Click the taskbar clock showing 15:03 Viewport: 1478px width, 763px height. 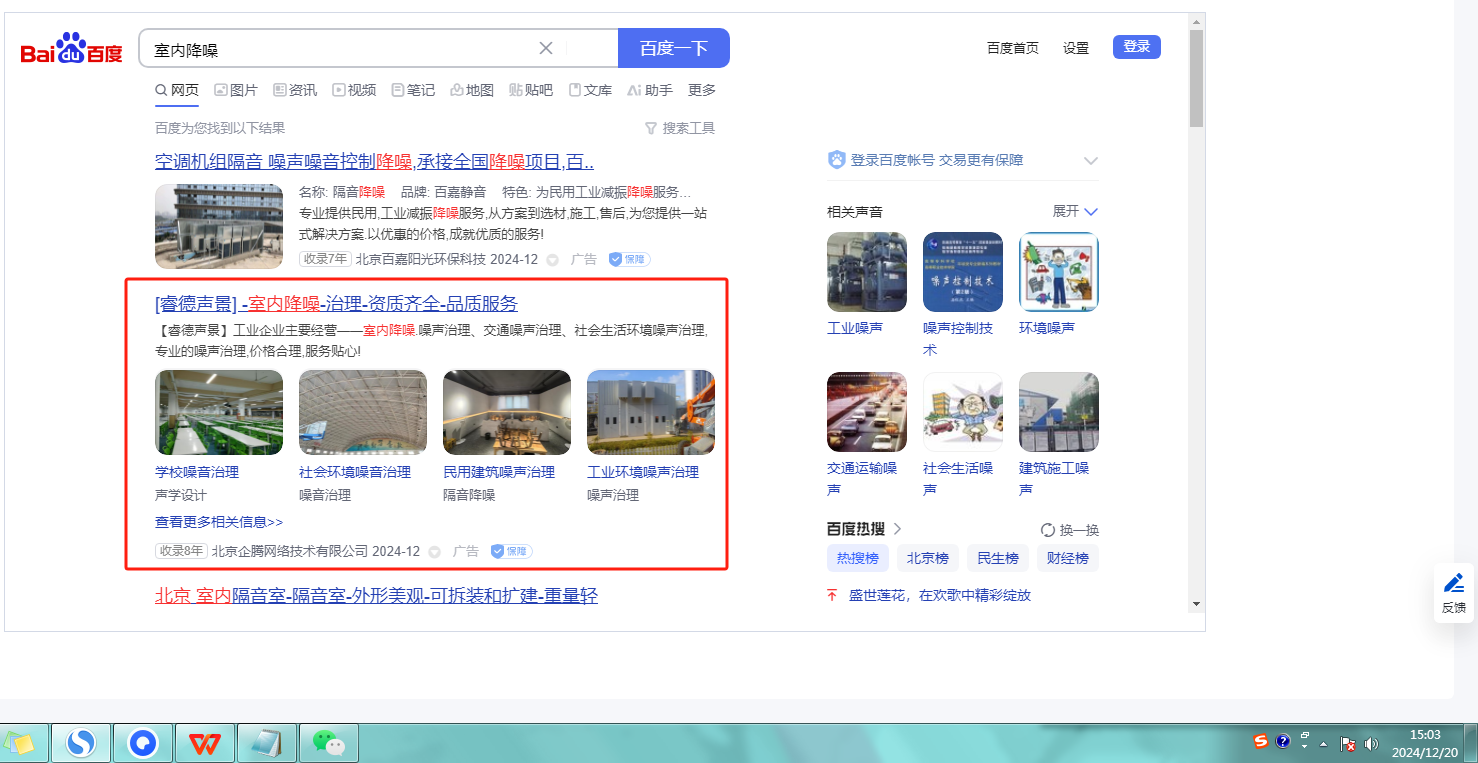click(1424, 743)
